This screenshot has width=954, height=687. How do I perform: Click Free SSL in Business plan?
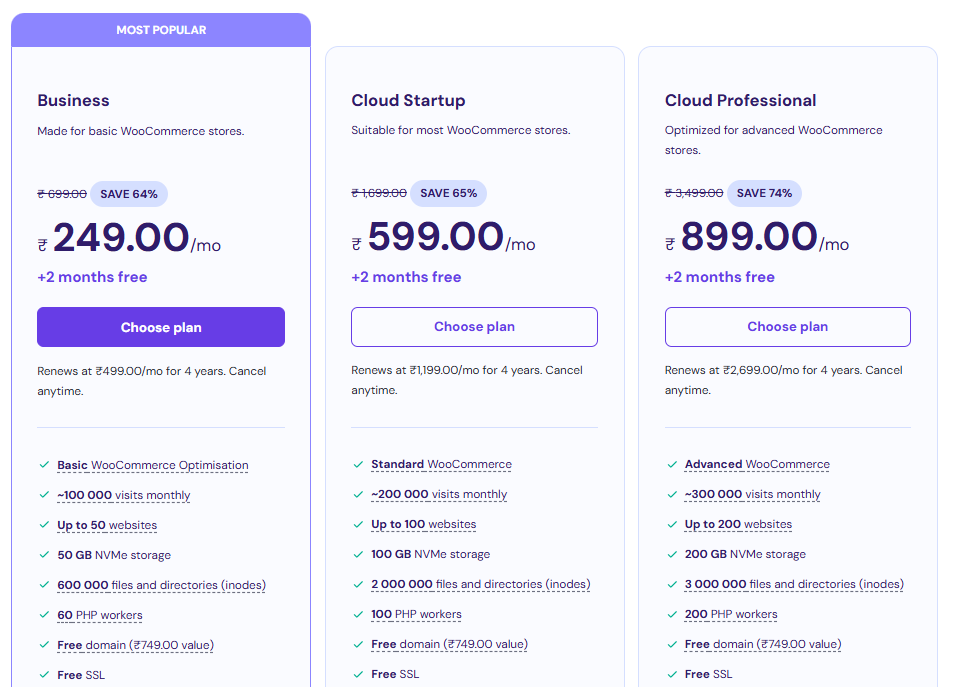click(81, 675)
